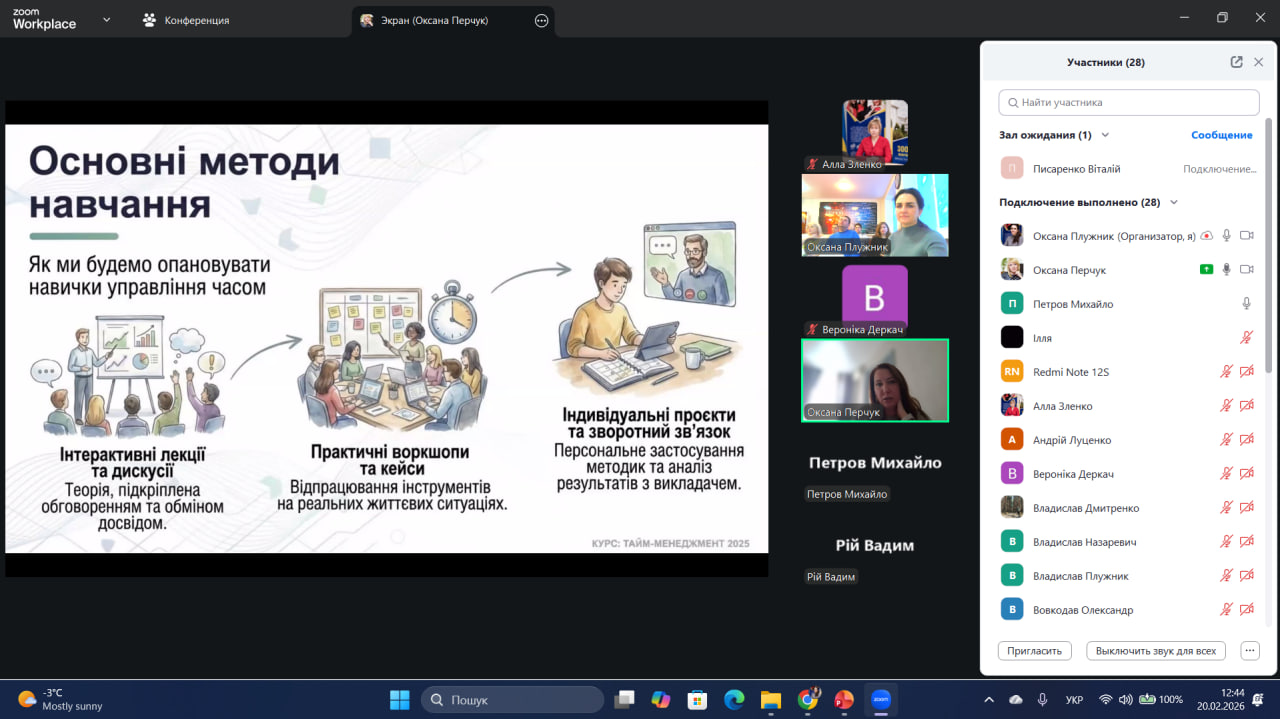Click muted mic icon for Алла Зленко
The image size is (1280, 719).
(x=1226, y=406)
